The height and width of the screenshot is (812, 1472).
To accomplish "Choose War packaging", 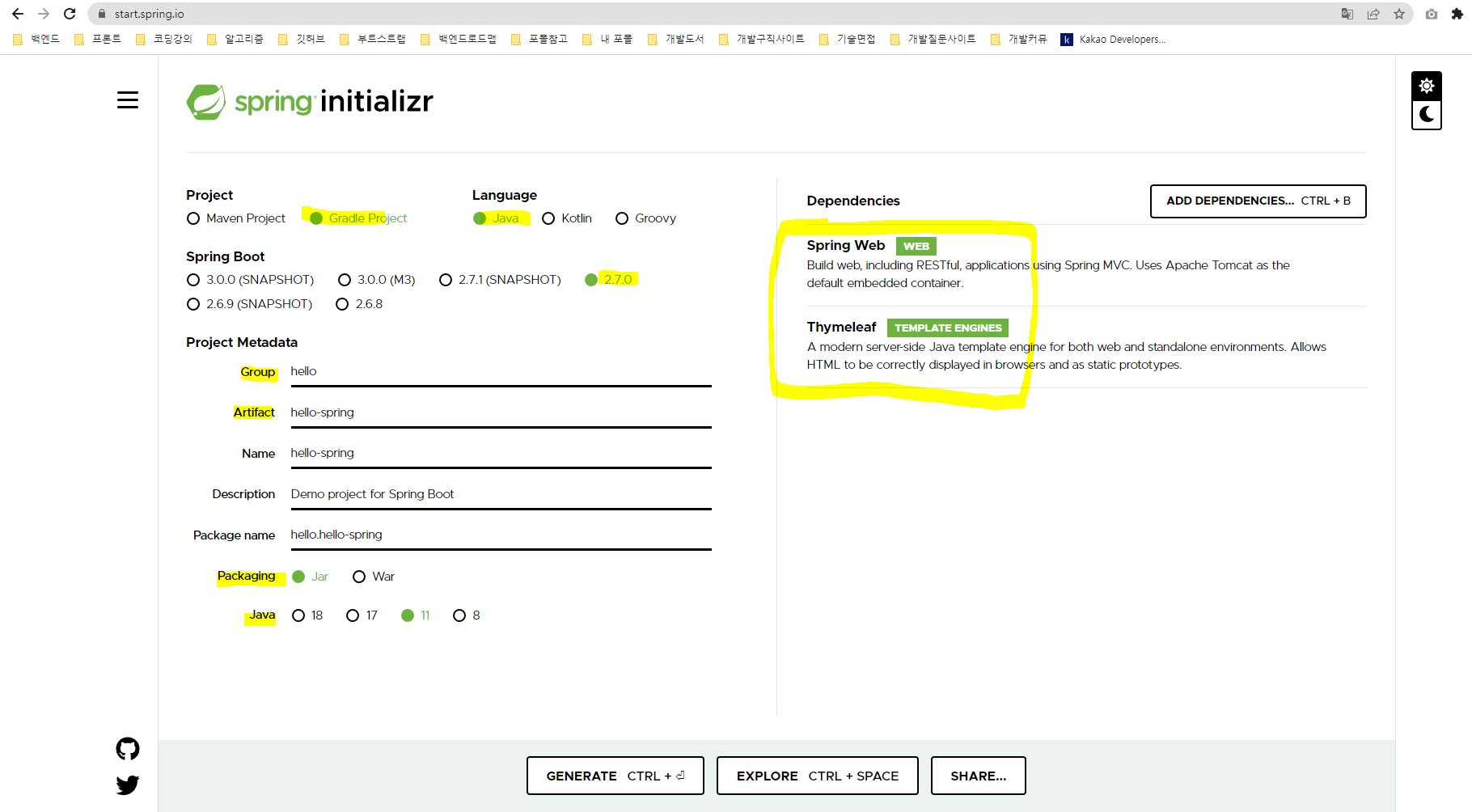I will pyautogui.click(x=374, y=577).
